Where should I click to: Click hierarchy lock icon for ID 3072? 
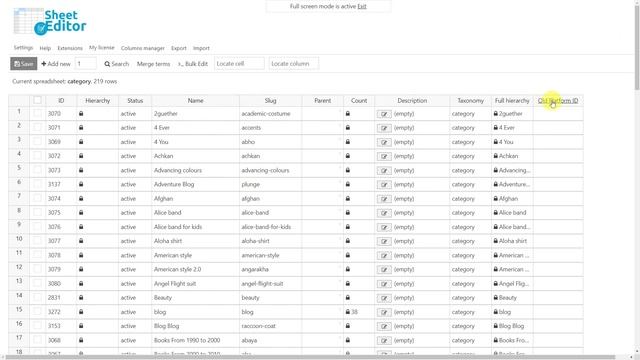point(81,156)
